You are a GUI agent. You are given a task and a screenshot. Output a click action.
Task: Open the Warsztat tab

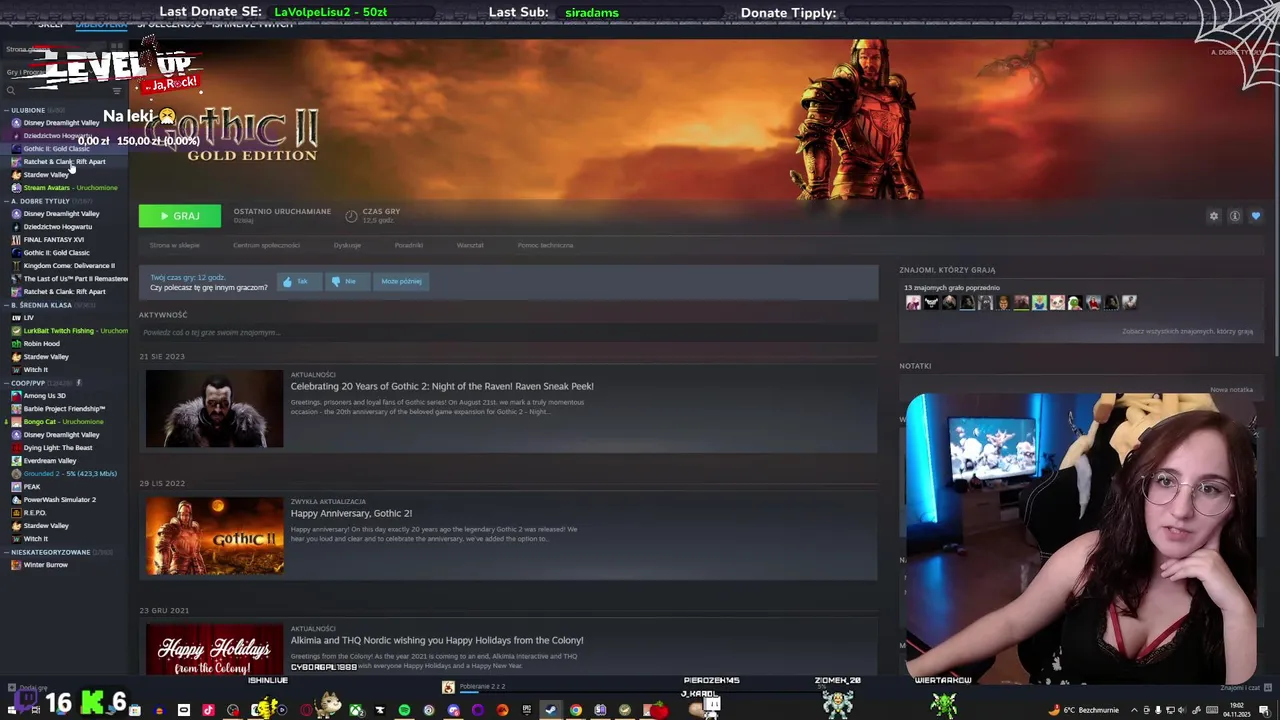(470, 245)
